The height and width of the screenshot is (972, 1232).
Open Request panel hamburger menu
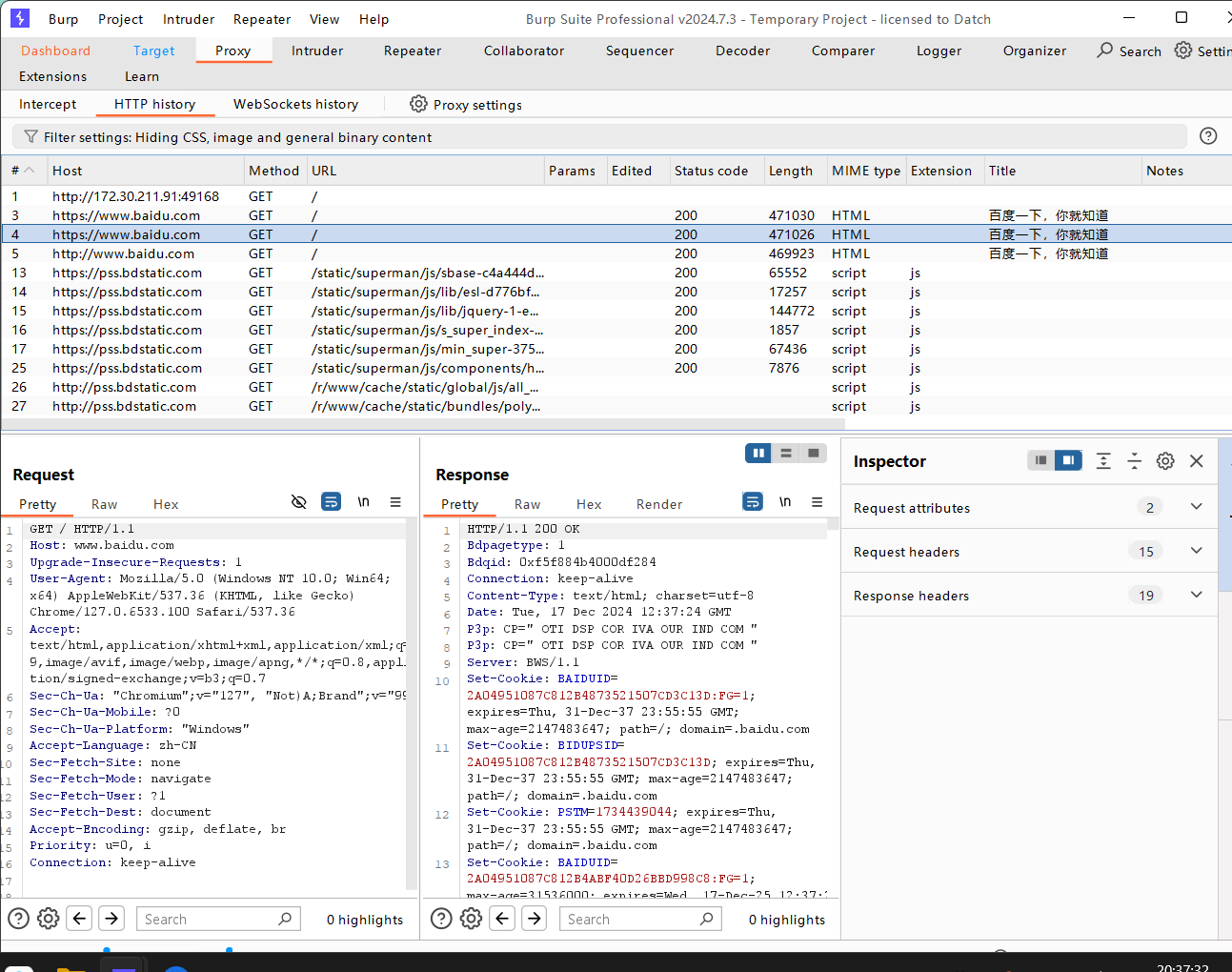pos(395,502)
